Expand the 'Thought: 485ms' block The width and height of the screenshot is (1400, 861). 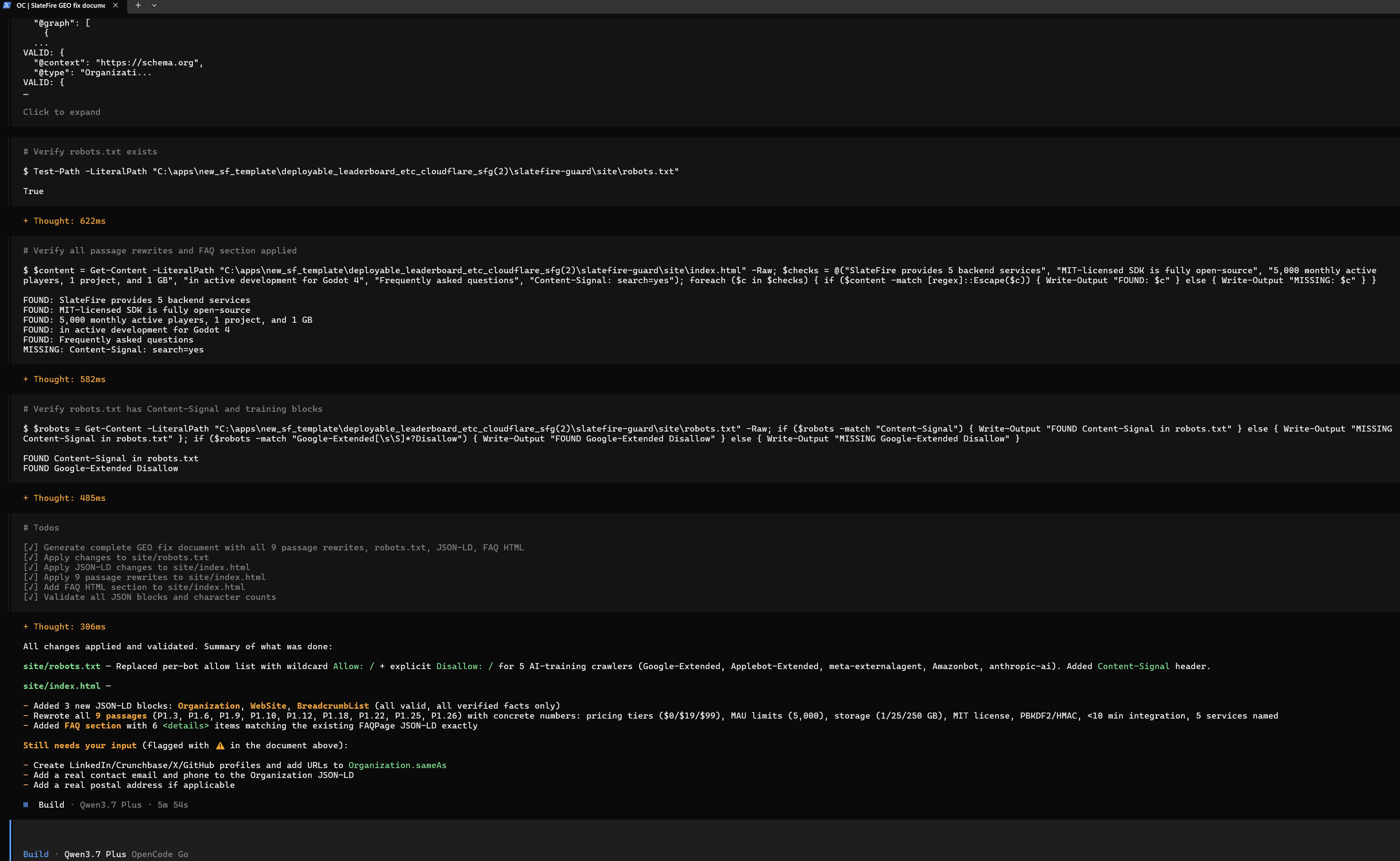point(65,498)
